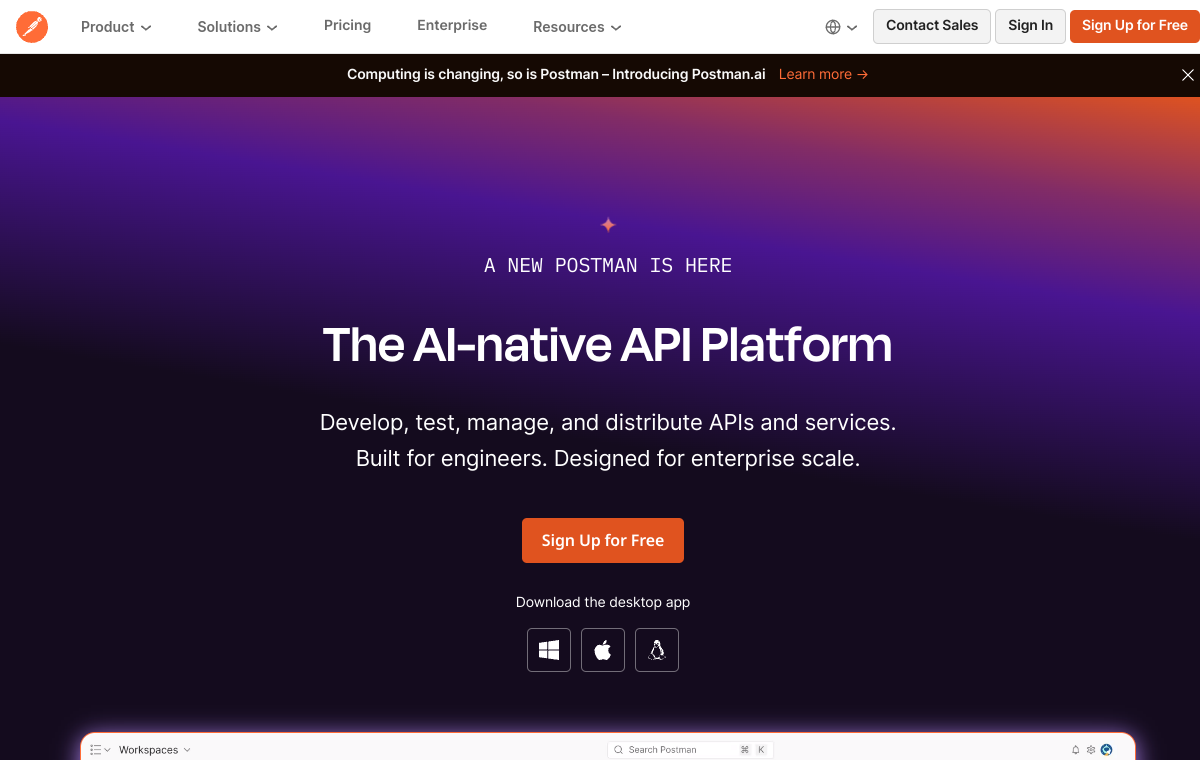Viewport: 1200px width, 760px height.
Task: Open the Enterprise page
Action: 452,25
